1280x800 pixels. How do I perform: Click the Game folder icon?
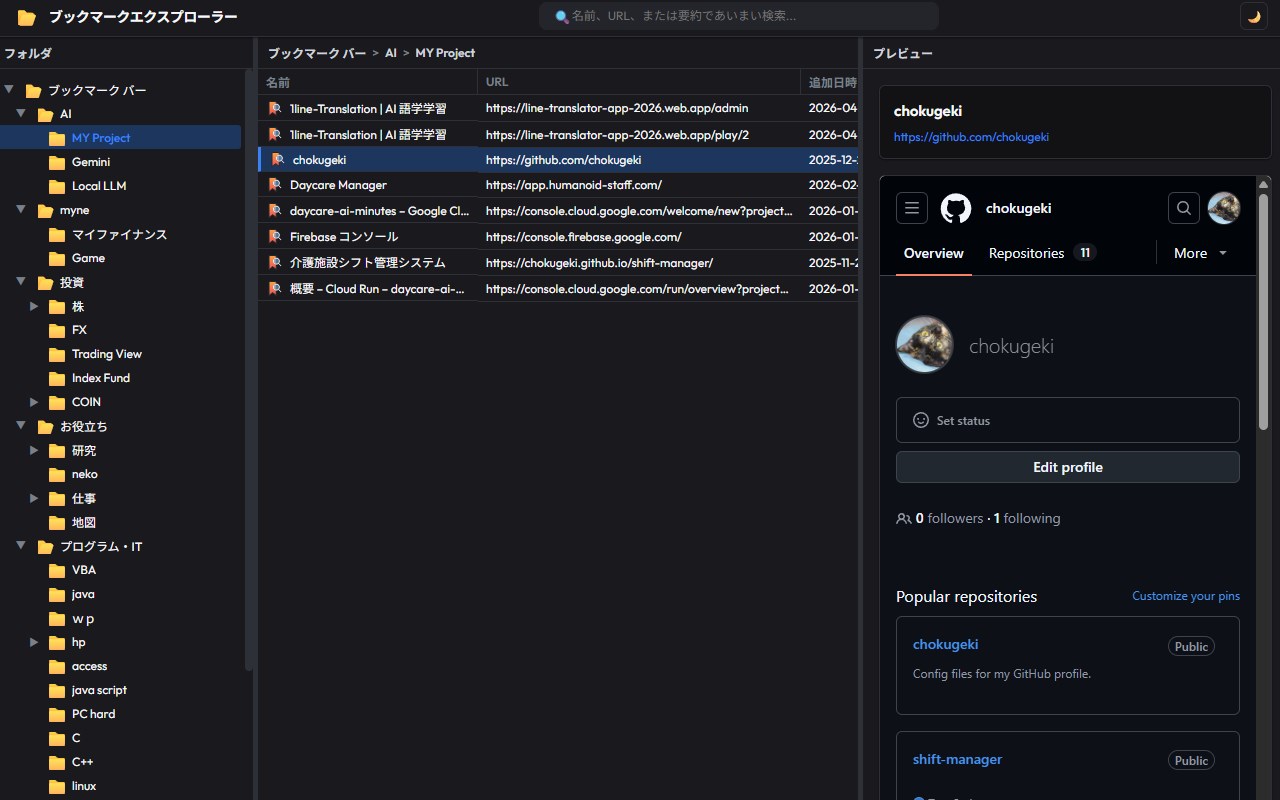coord(57,258)
